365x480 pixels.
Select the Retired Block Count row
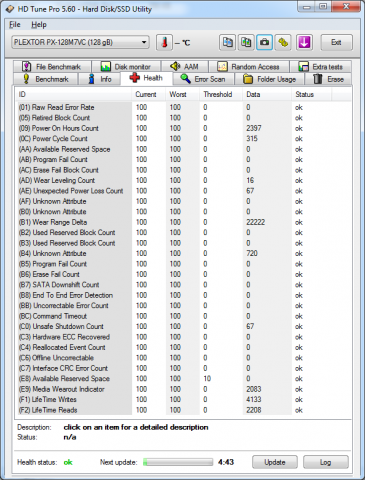coord(183,118)
